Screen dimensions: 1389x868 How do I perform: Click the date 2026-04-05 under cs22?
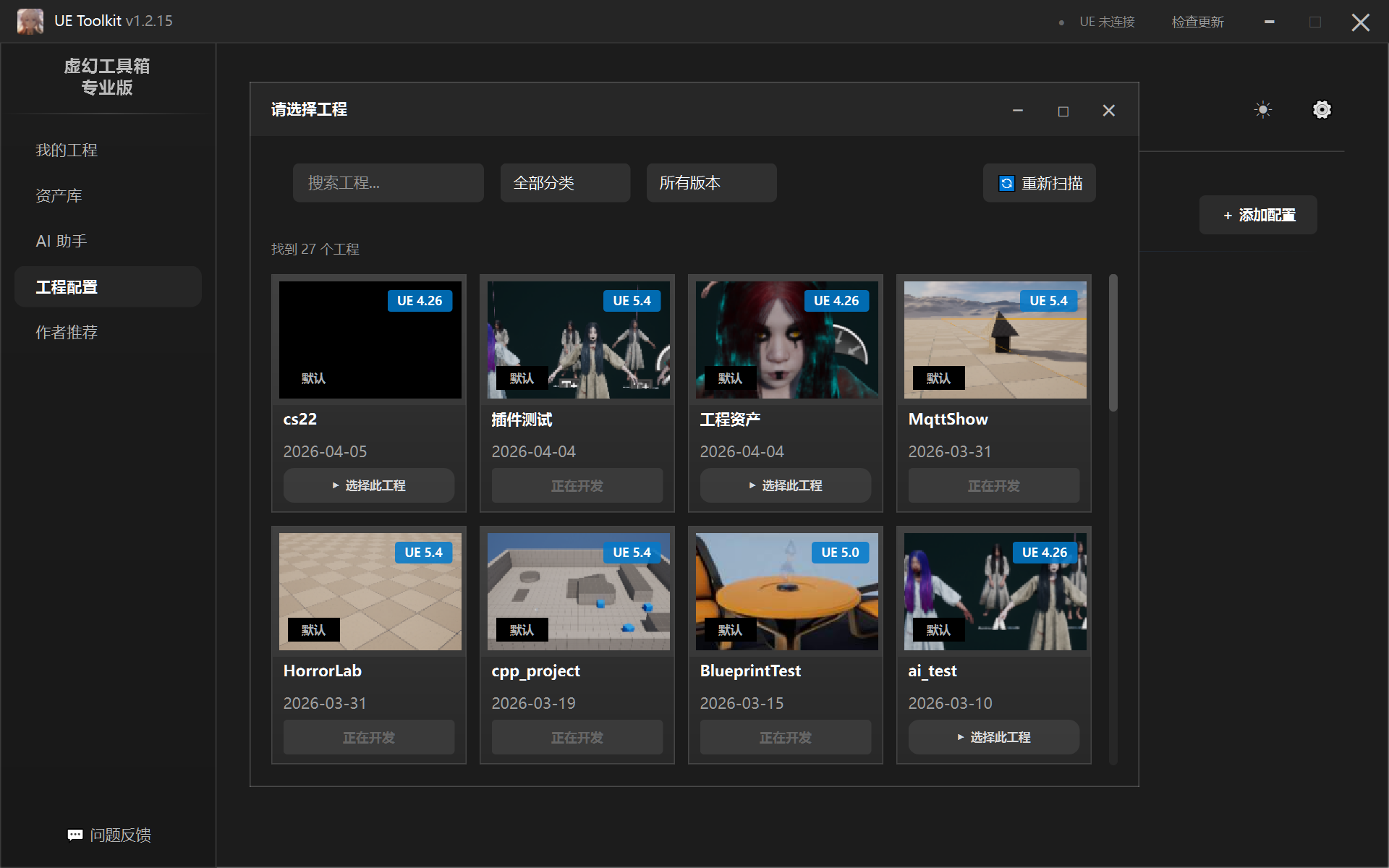[325, 451]
